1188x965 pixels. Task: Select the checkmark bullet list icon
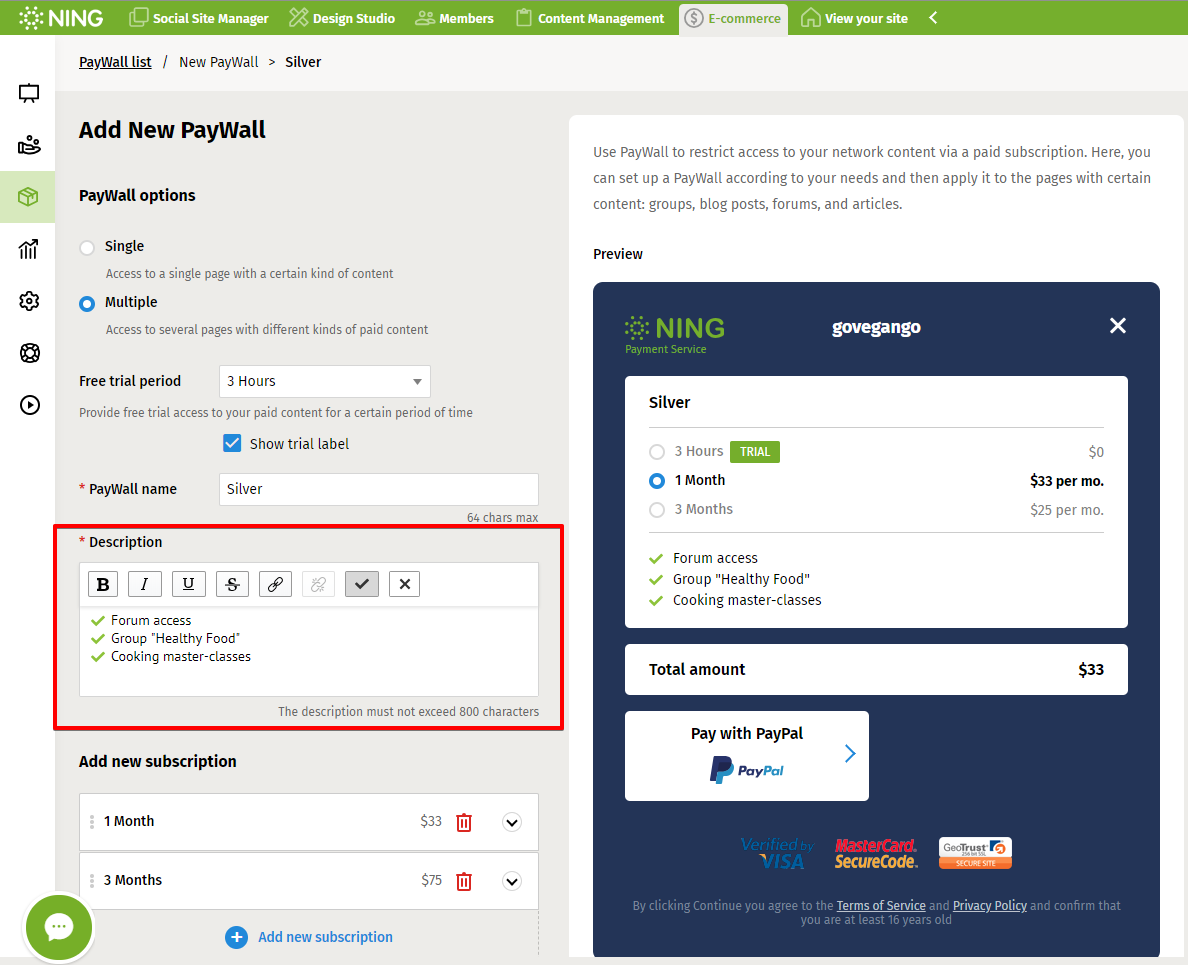(361, 584)
